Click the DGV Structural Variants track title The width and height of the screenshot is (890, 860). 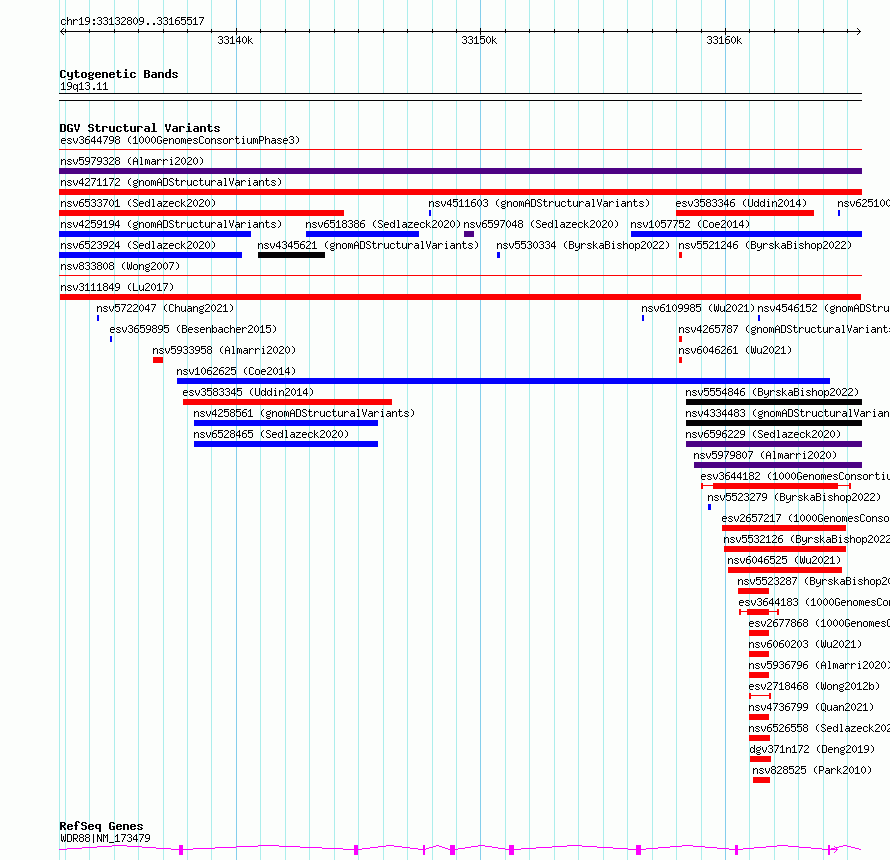pos(140,128)
